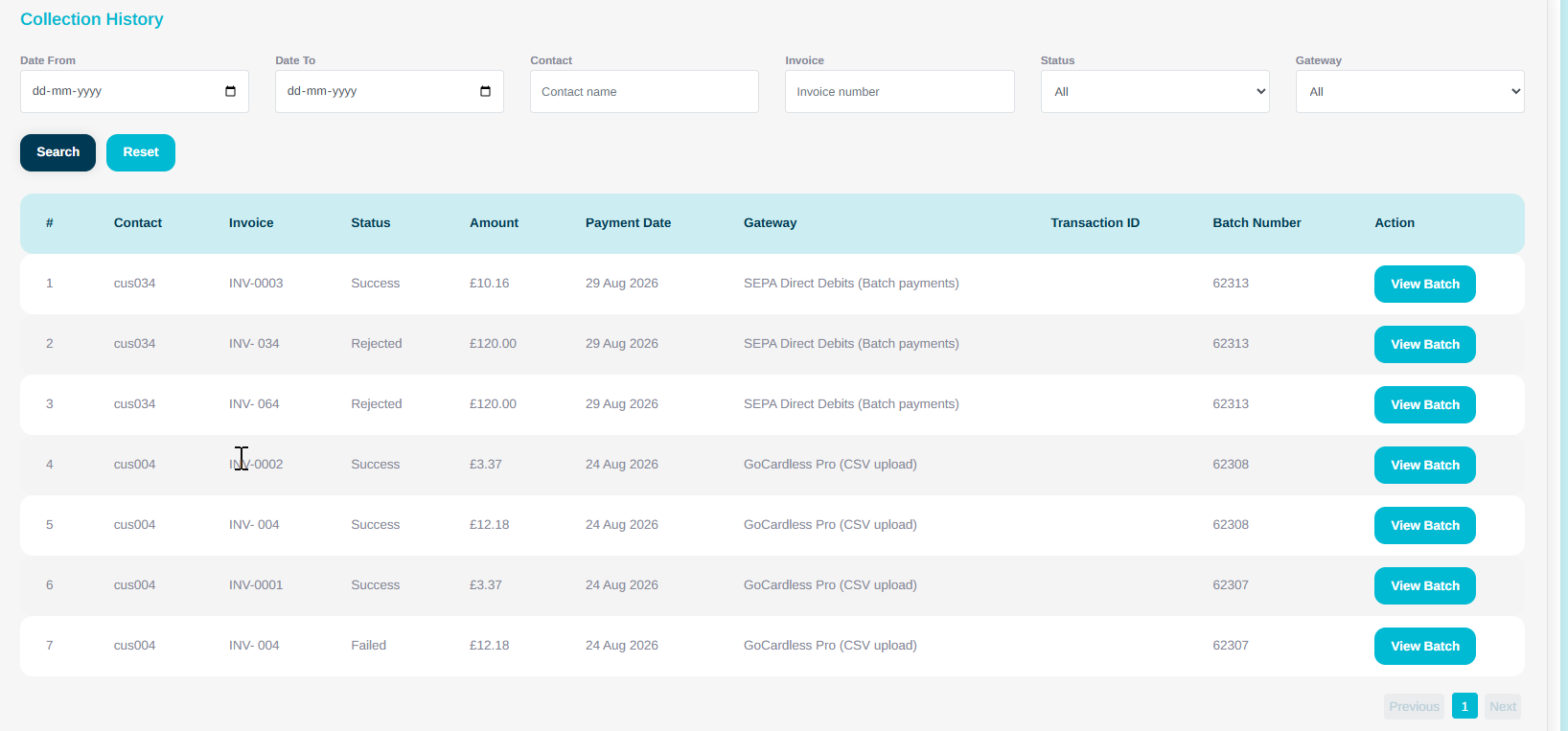
Task: Click the Invoice column header
Action: [x=251, y=222]
